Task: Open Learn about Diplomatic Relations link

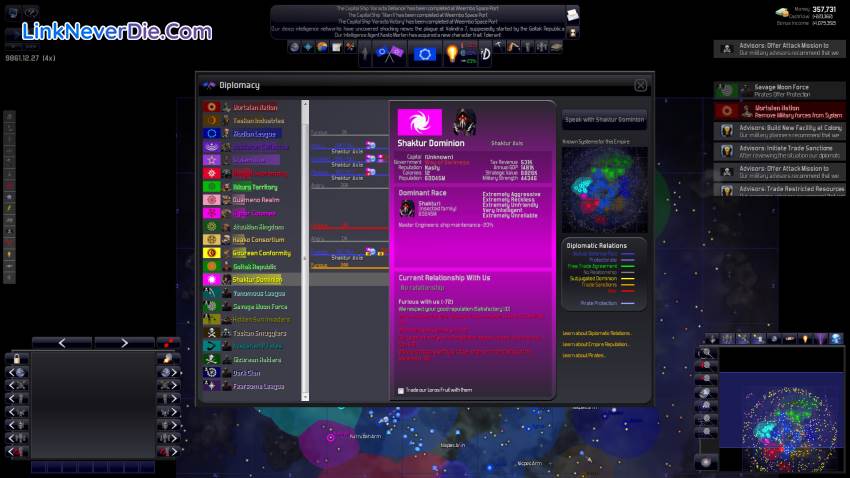Action: (596, 333)
